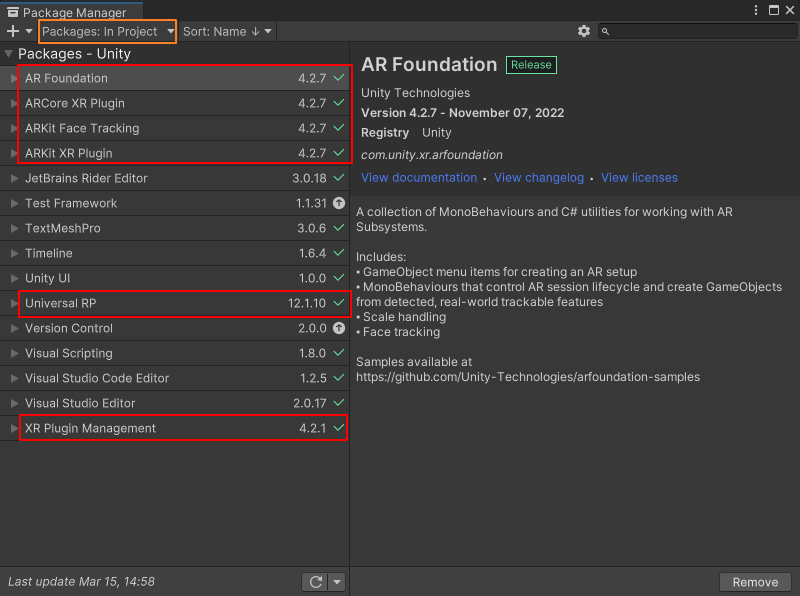Click the installed checkmark for Unity UI
This screenshot has height=596, width=800.
[339, 278]
